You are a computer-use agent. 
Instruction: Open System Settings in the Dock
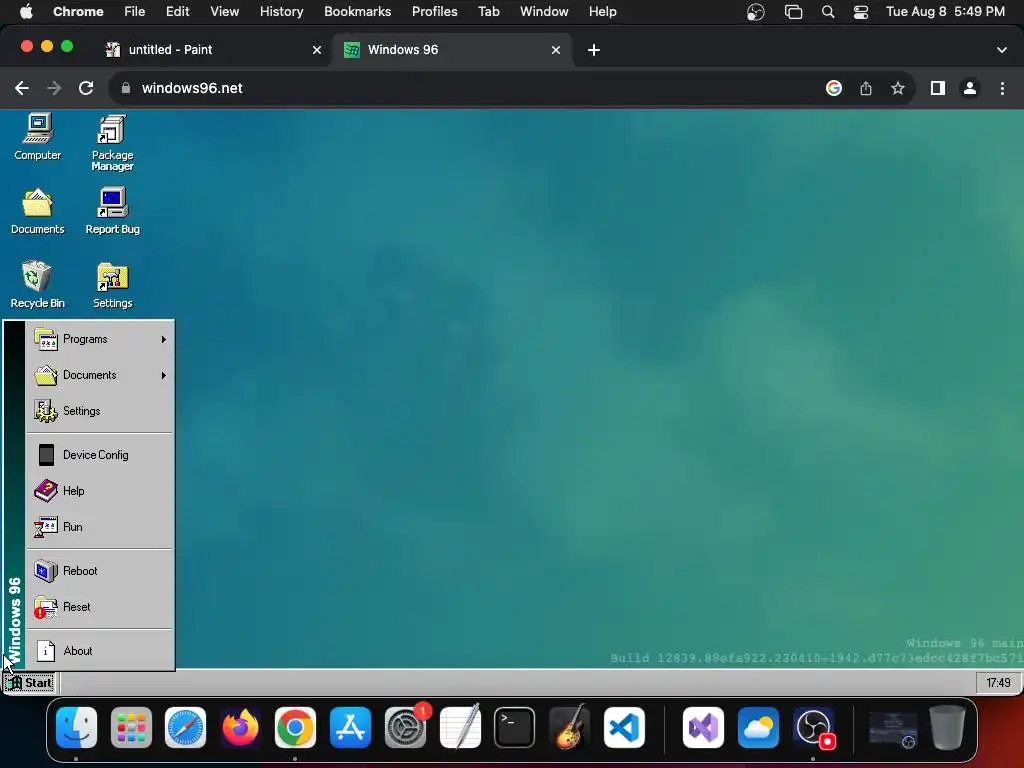[406, 728]
